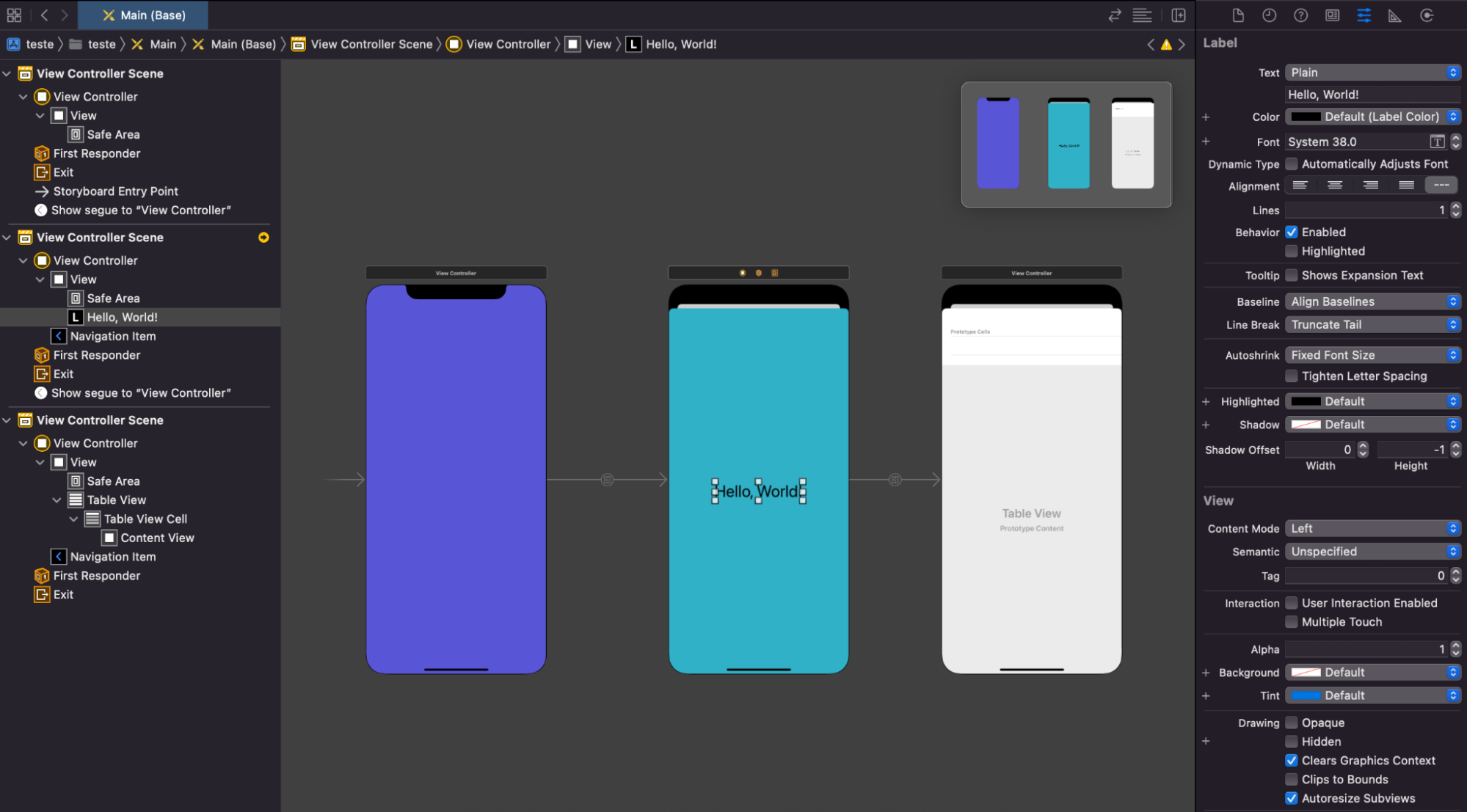Toggle the Highlighted behavior checkbox
1467x812 pixels.
click(1291, 251)
